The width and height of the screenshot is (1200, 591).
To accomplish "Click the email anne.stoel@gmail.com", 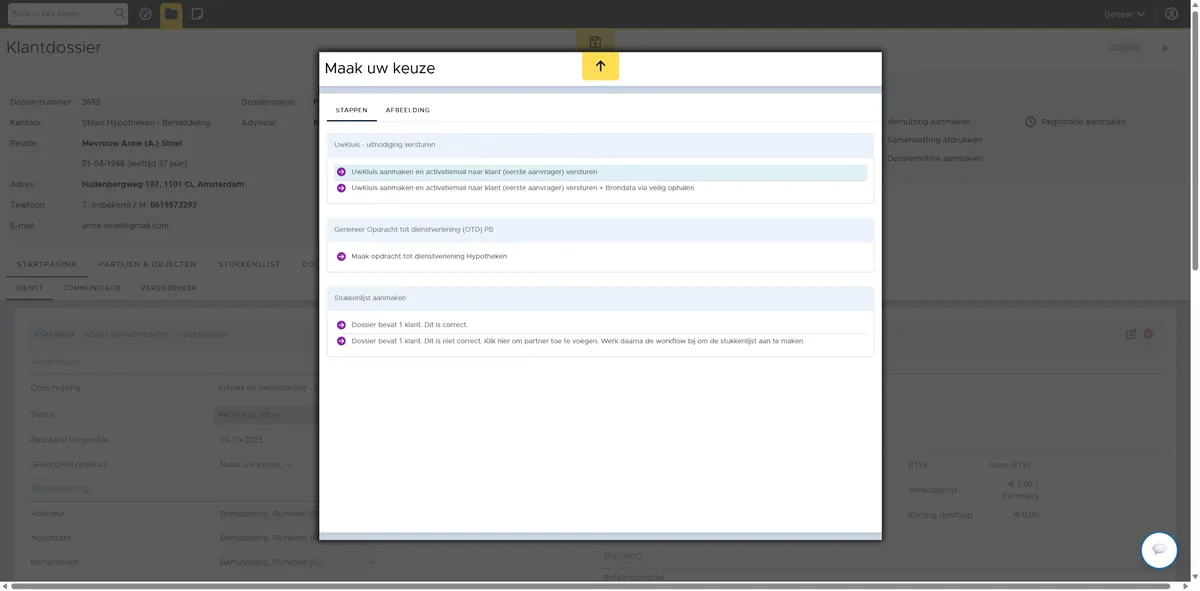I will click(125, 226).
